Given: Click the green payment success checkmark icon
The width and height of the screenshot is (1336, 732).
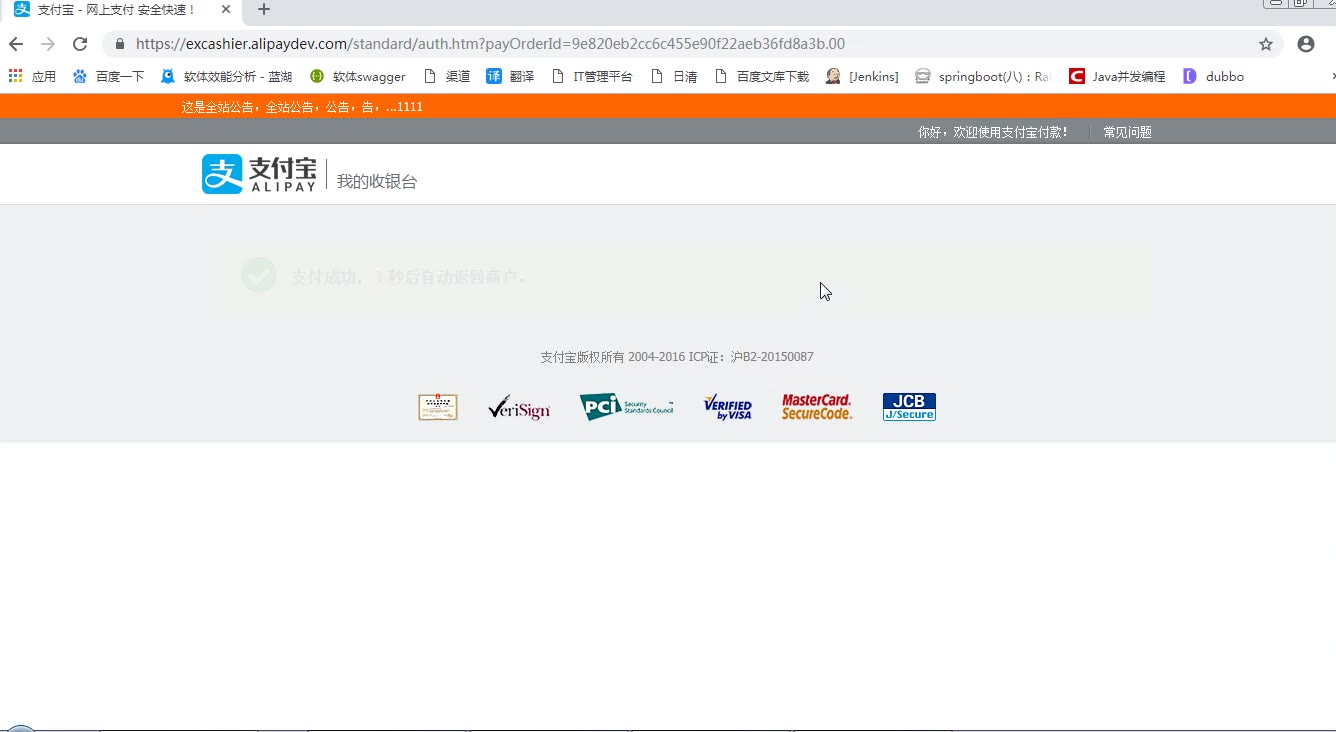Looking at the screenshot, I should click(x=259, y=275).
